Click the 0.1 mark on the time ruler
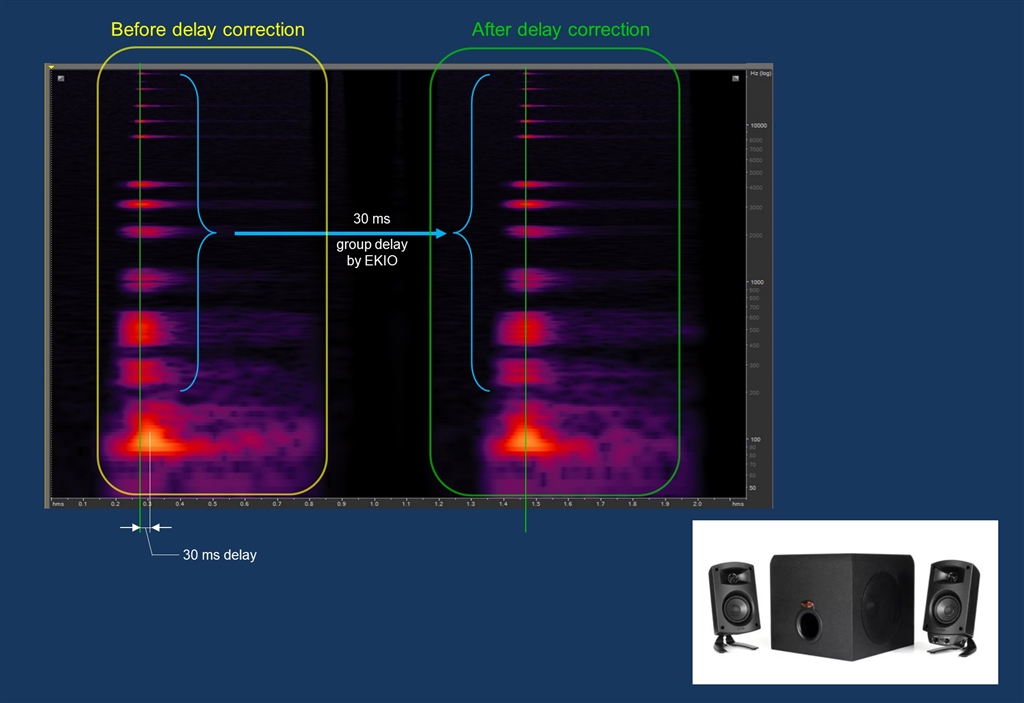The width and height of the screenshot is (1024, 703). click(x=82, y=504)
